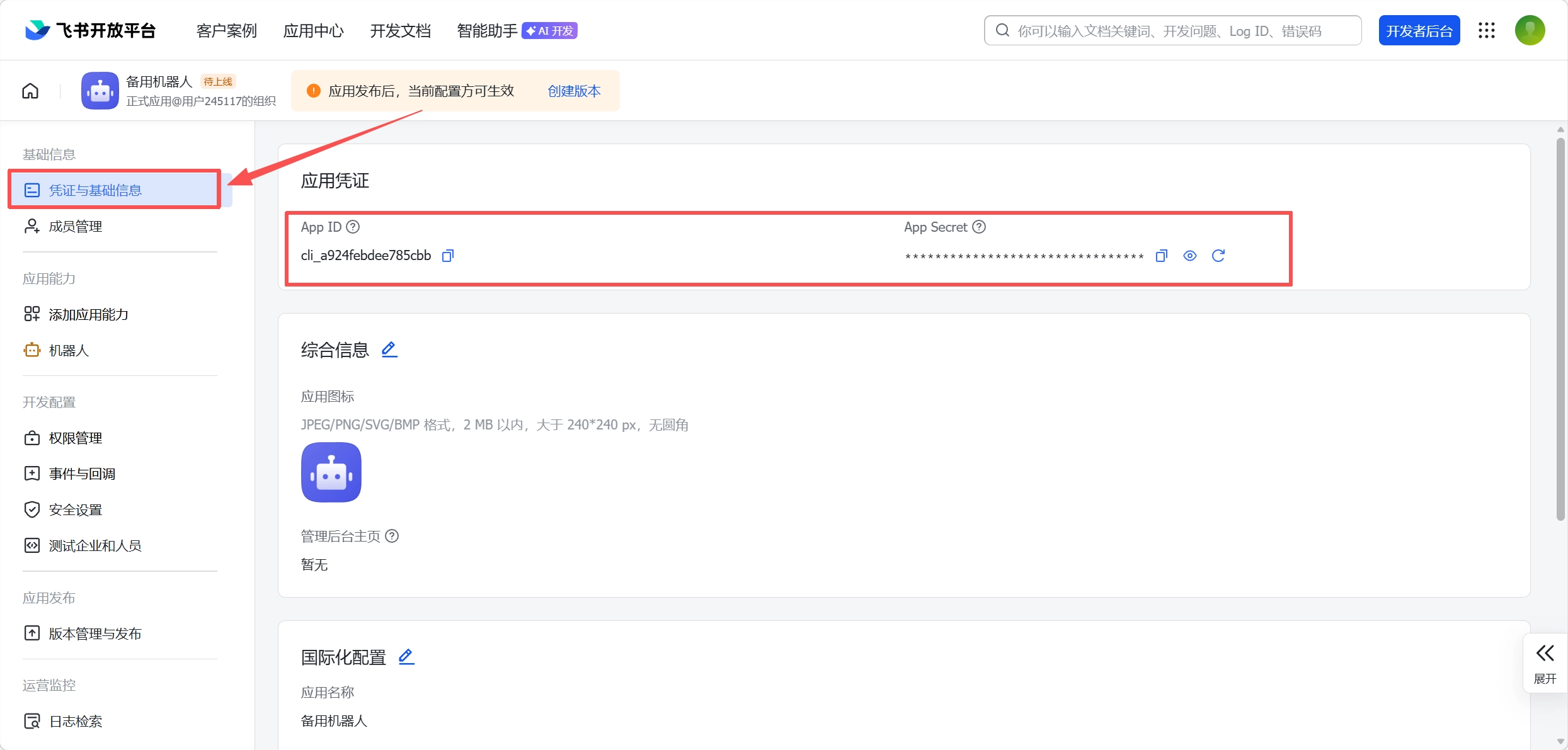Click the app icon thumbnail
Viewport: 1568px width, 750px height.
331,472
